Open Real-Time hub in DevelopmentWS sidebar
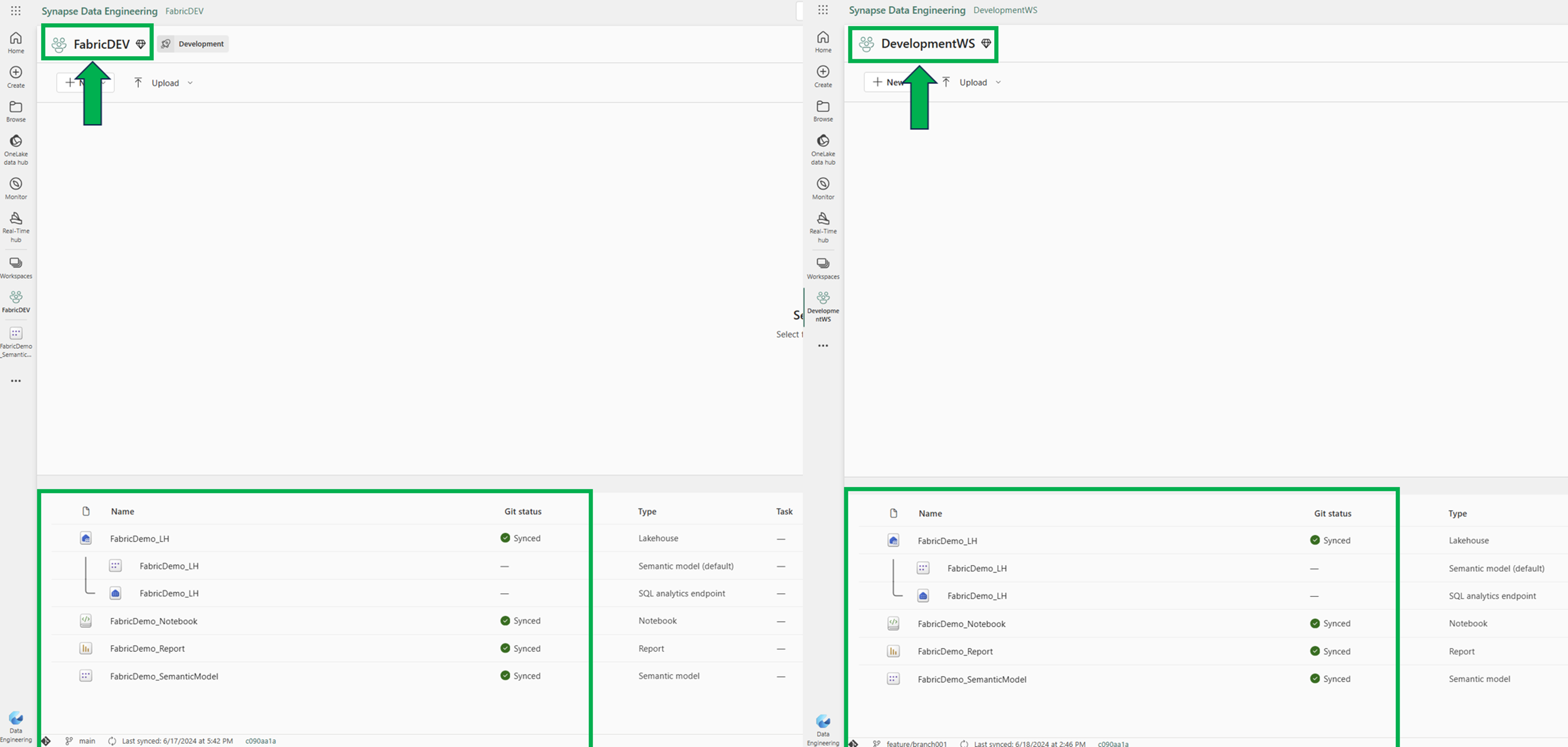1568x747 pixels. 823,227
